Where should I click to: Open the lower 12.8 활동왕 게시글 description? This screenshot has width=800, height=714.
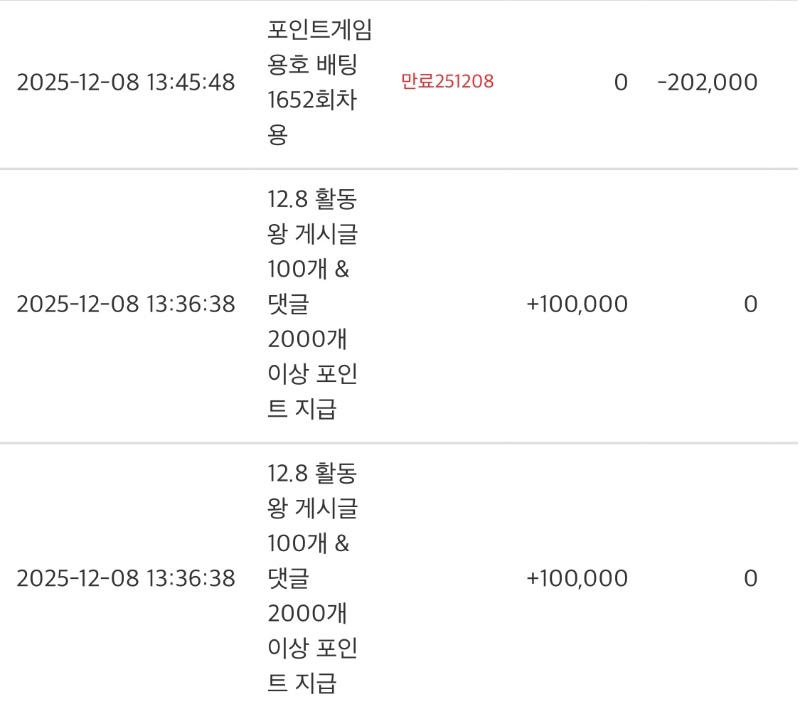pos(312,473)
